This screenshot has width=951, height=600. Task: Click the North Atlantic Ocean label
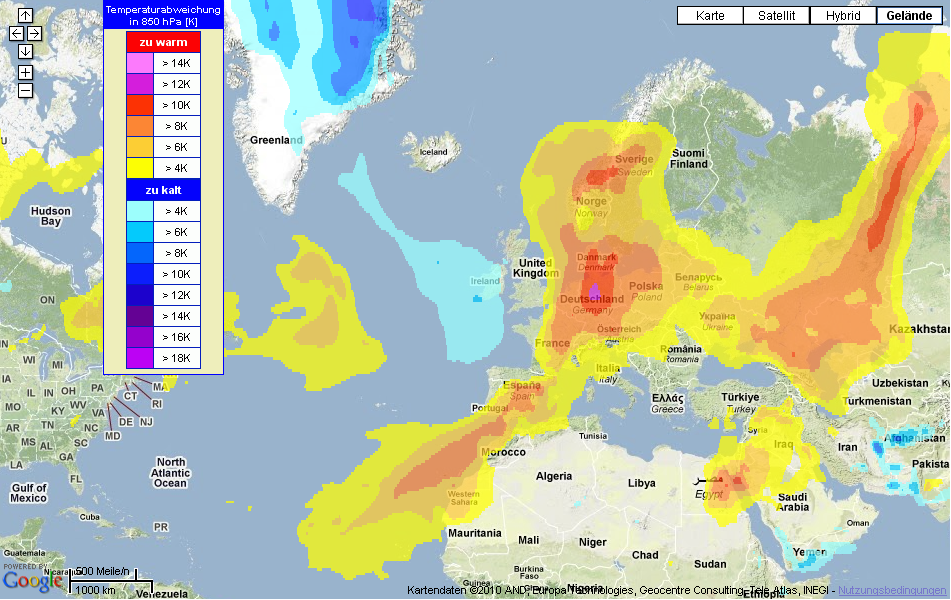point(170,473)
